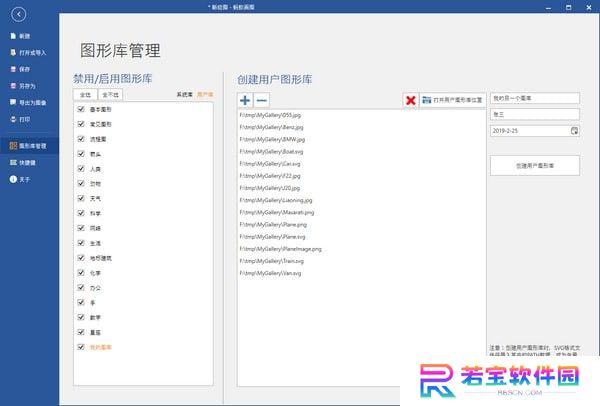Click the author field containing 张三

(x=535, y=114)
